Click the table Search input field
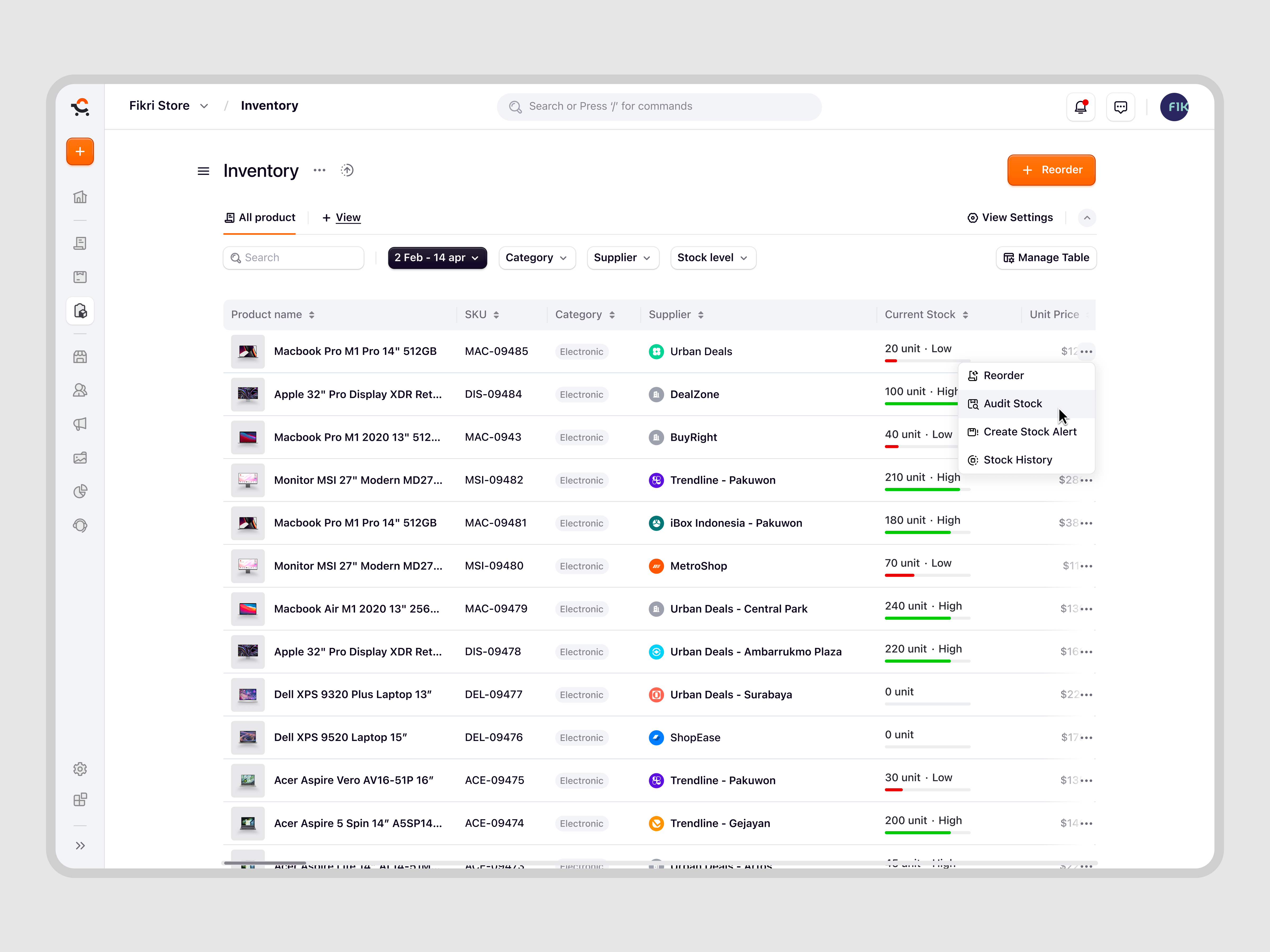 (293, 258)
